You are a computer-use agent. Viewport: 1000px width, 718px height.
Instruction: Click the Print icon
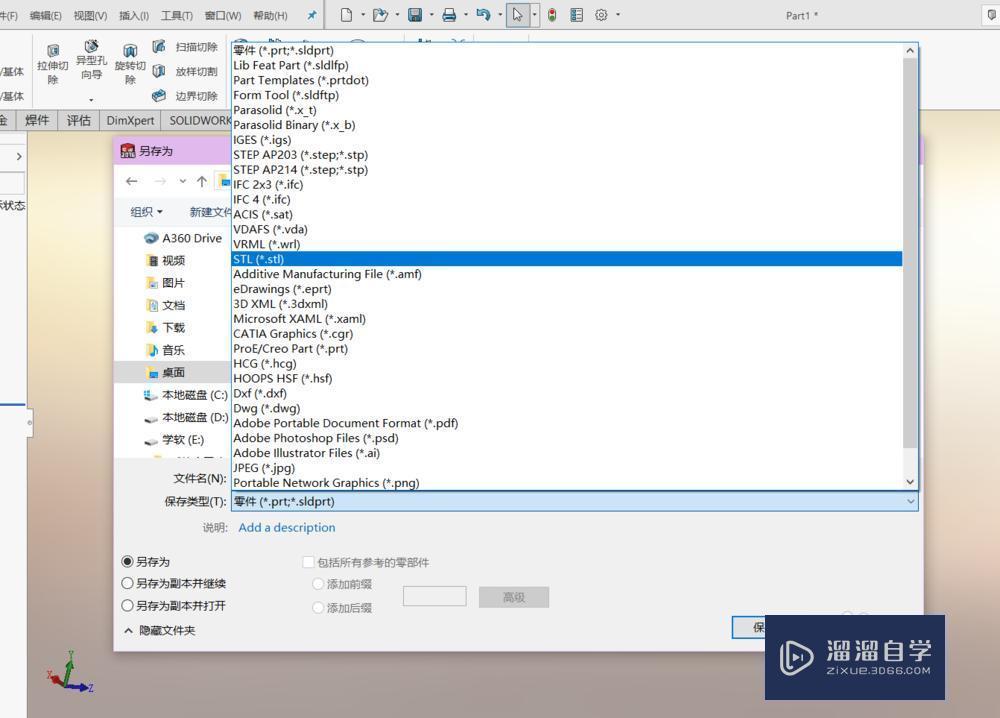coord(449,15)
